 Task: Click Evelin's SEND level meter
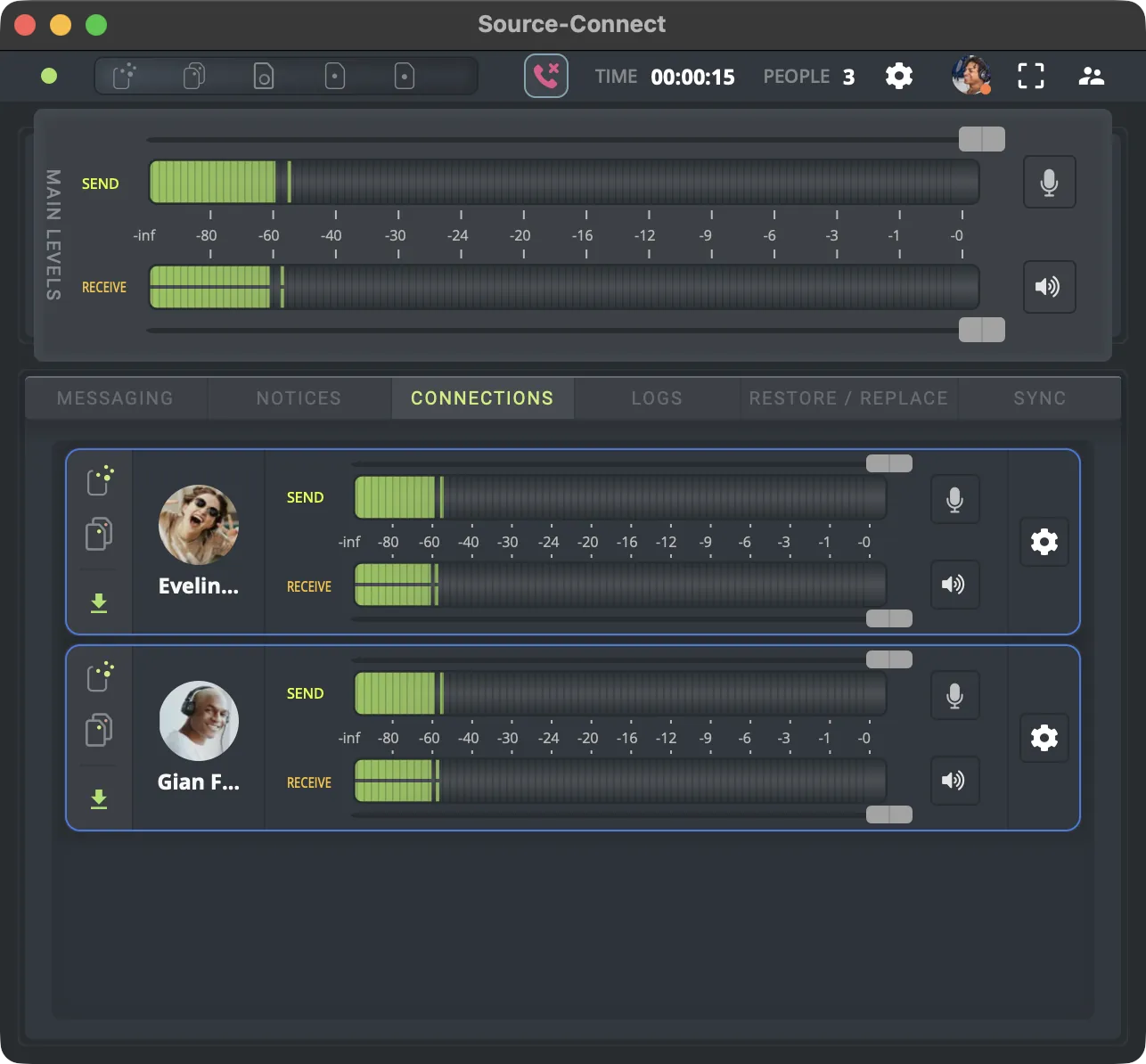620,497
